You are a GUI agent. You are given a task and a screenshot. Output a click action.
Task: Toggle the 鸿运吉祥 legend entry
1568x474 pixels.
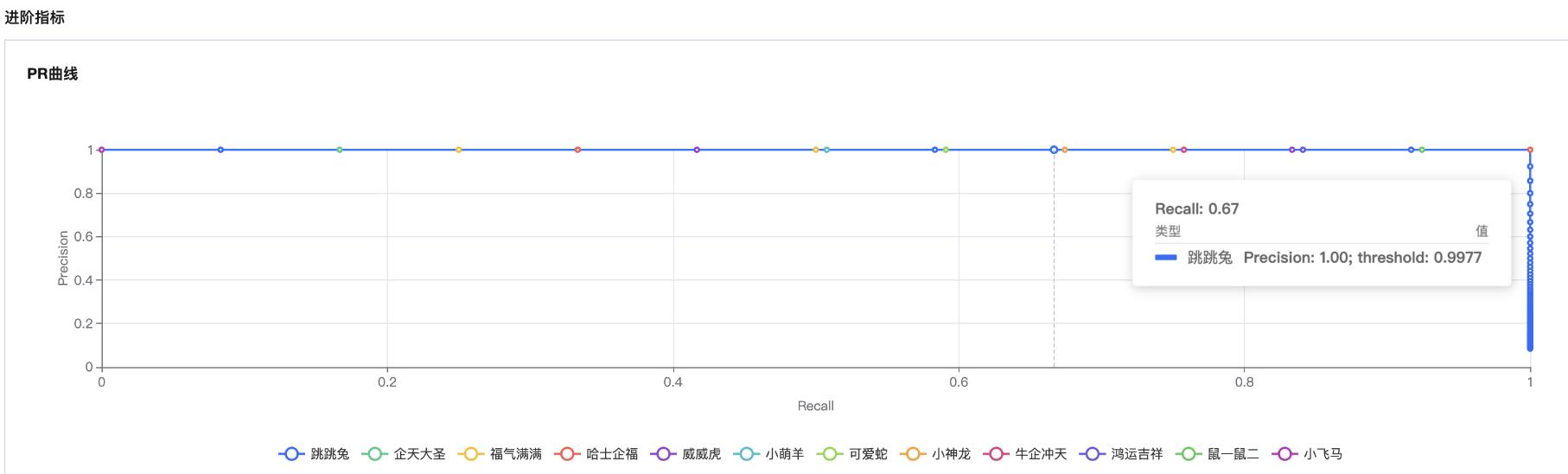pyautogui.click(x=1120, y=453)
